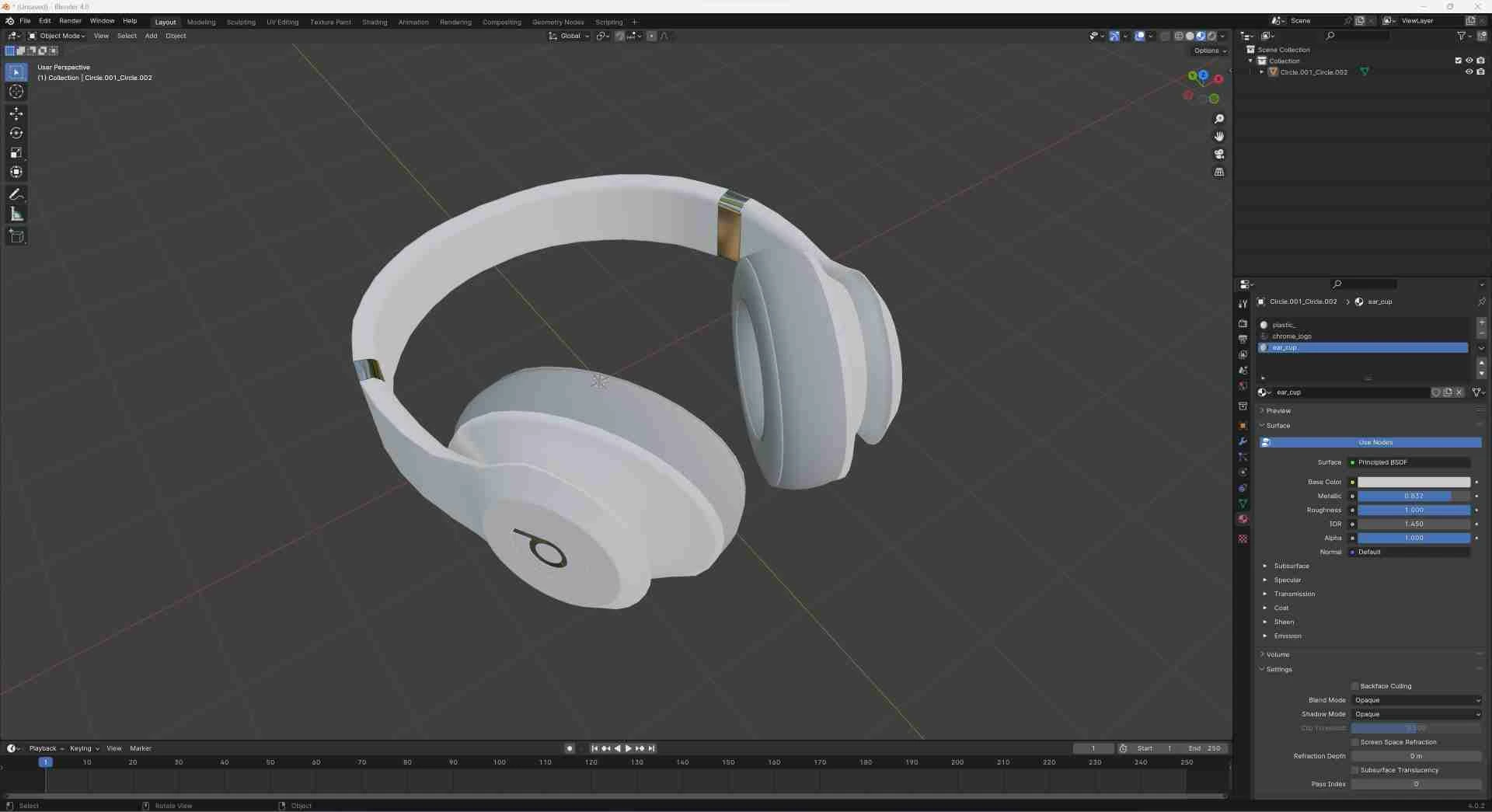Toggle camera view with the camera icon
Viewport: 1492px width, 812px height.
(1219, 154)
